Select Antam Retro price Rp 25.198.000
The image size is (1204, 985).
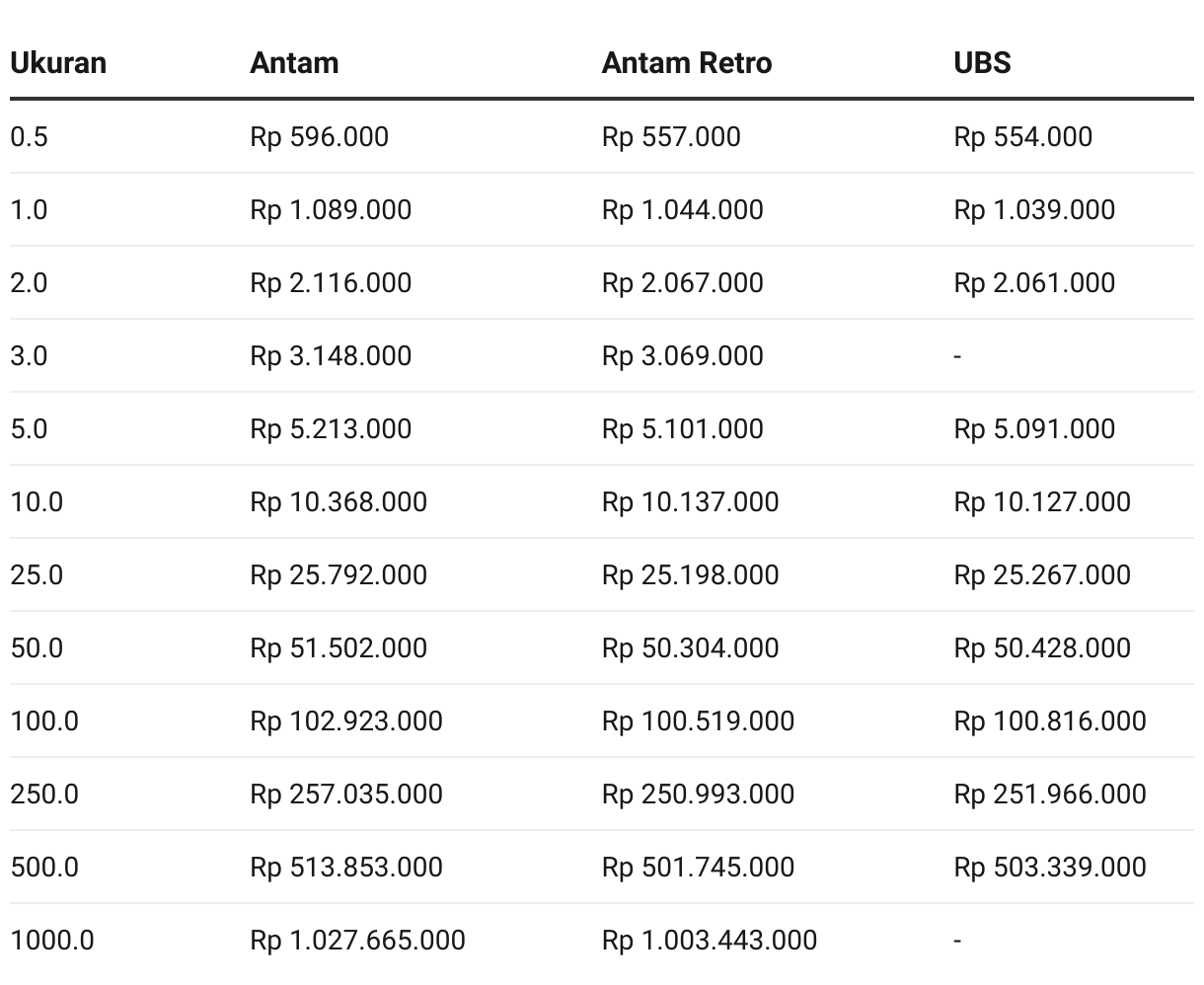tap(691, 574)
